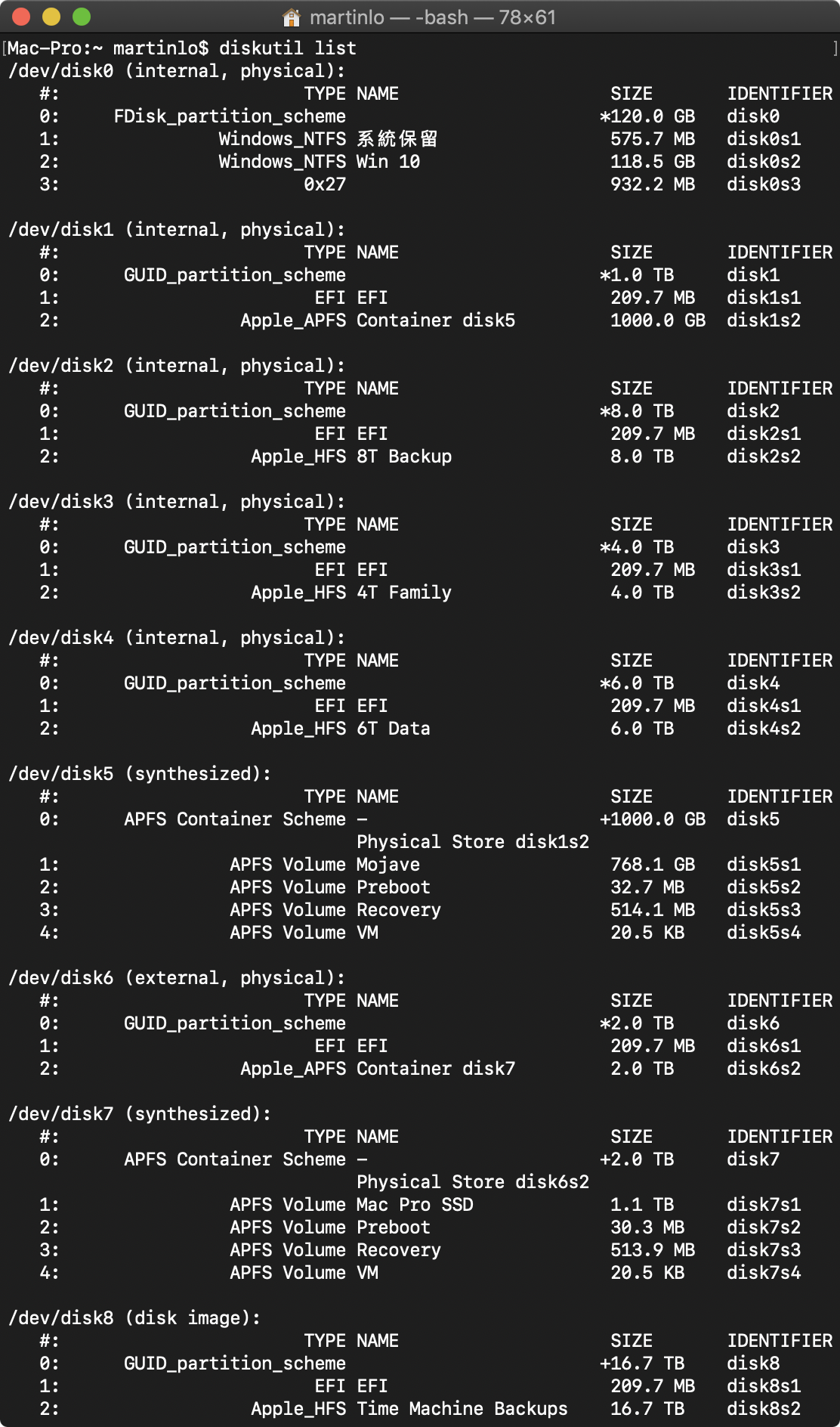
Task: Click the 'disk8s2' identifier text
Action: pos(764,1409)
